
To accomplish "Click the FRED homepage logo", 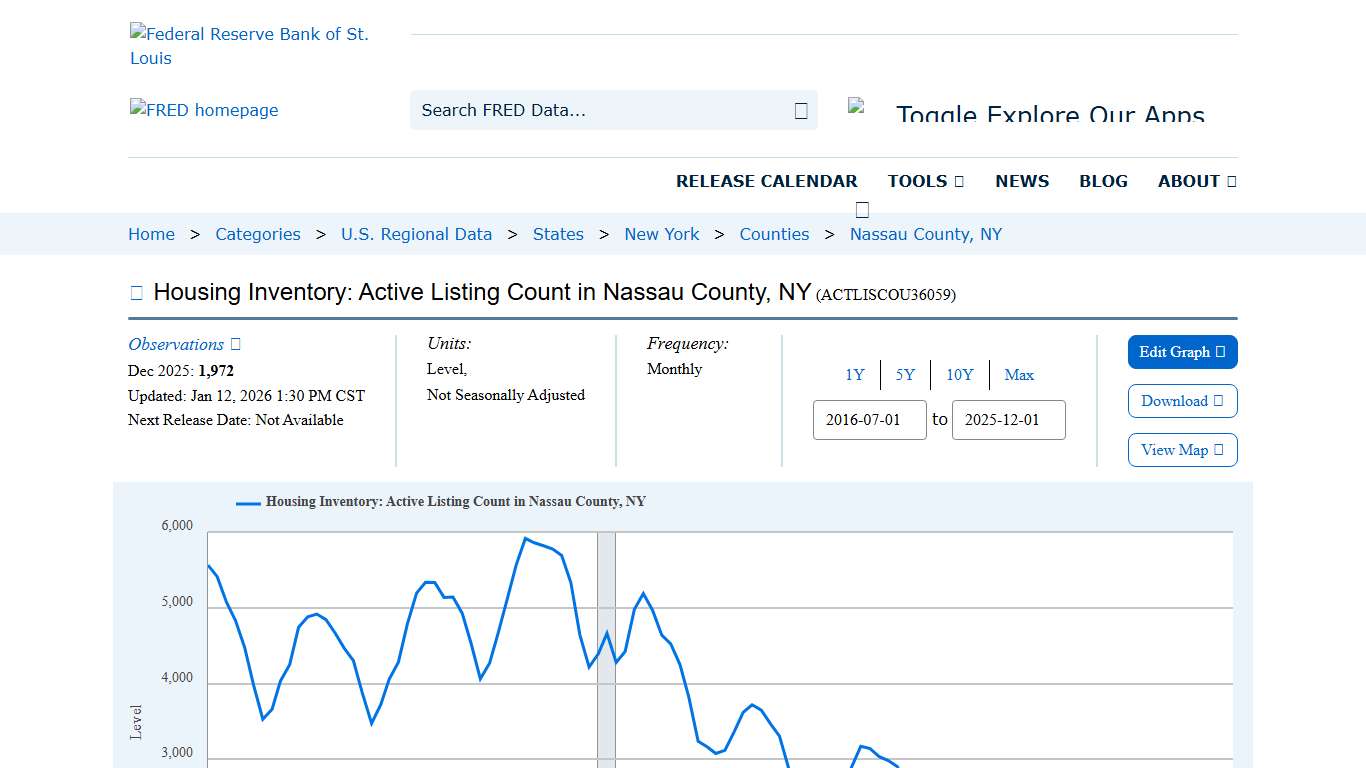I will pos(204,110).
